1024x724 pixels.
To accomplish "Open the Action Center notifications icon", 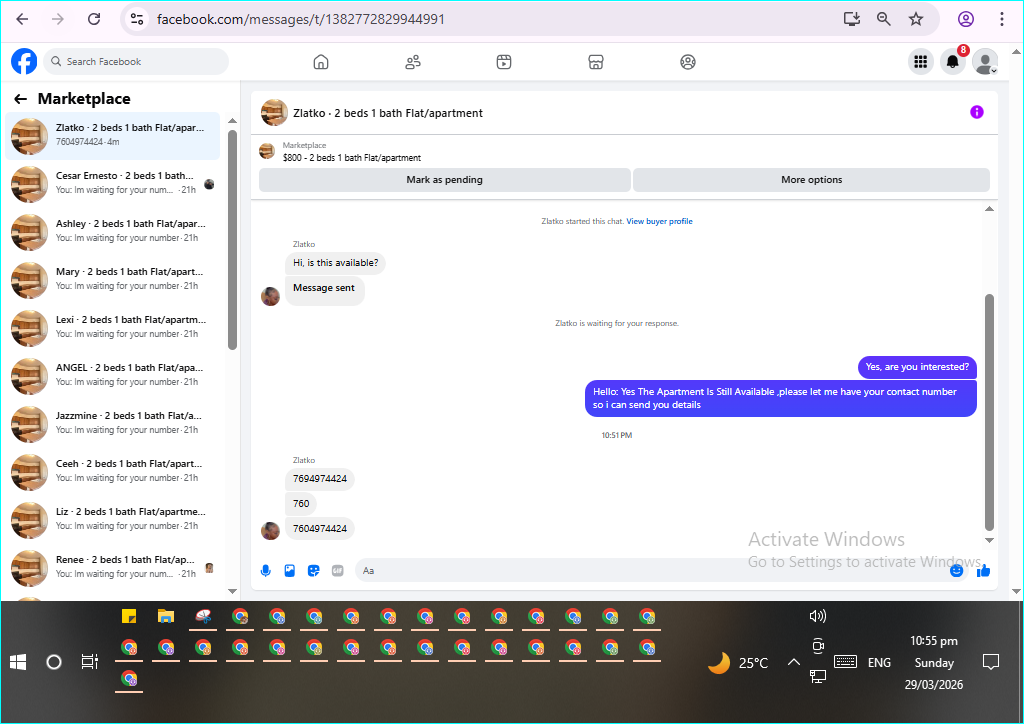I will [991, 663].
